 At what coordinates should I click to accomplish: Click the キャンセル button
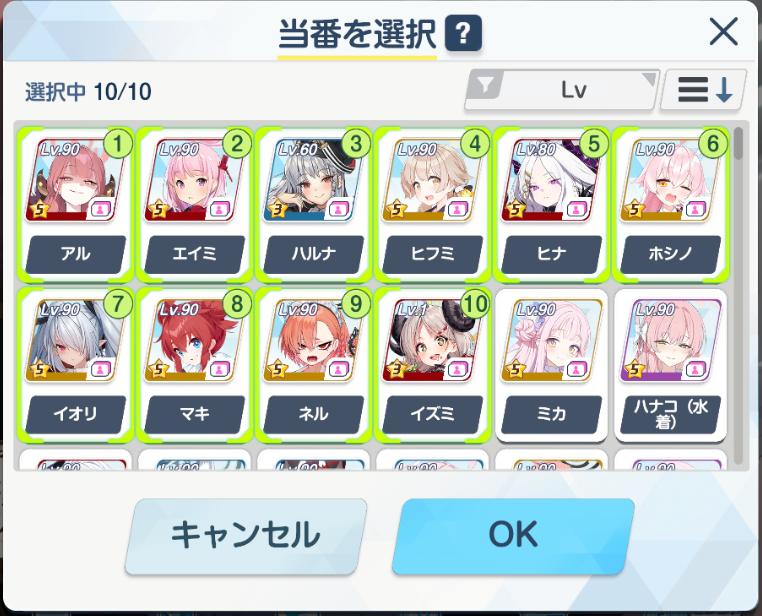pyautogui.click(x=245, y=536)
